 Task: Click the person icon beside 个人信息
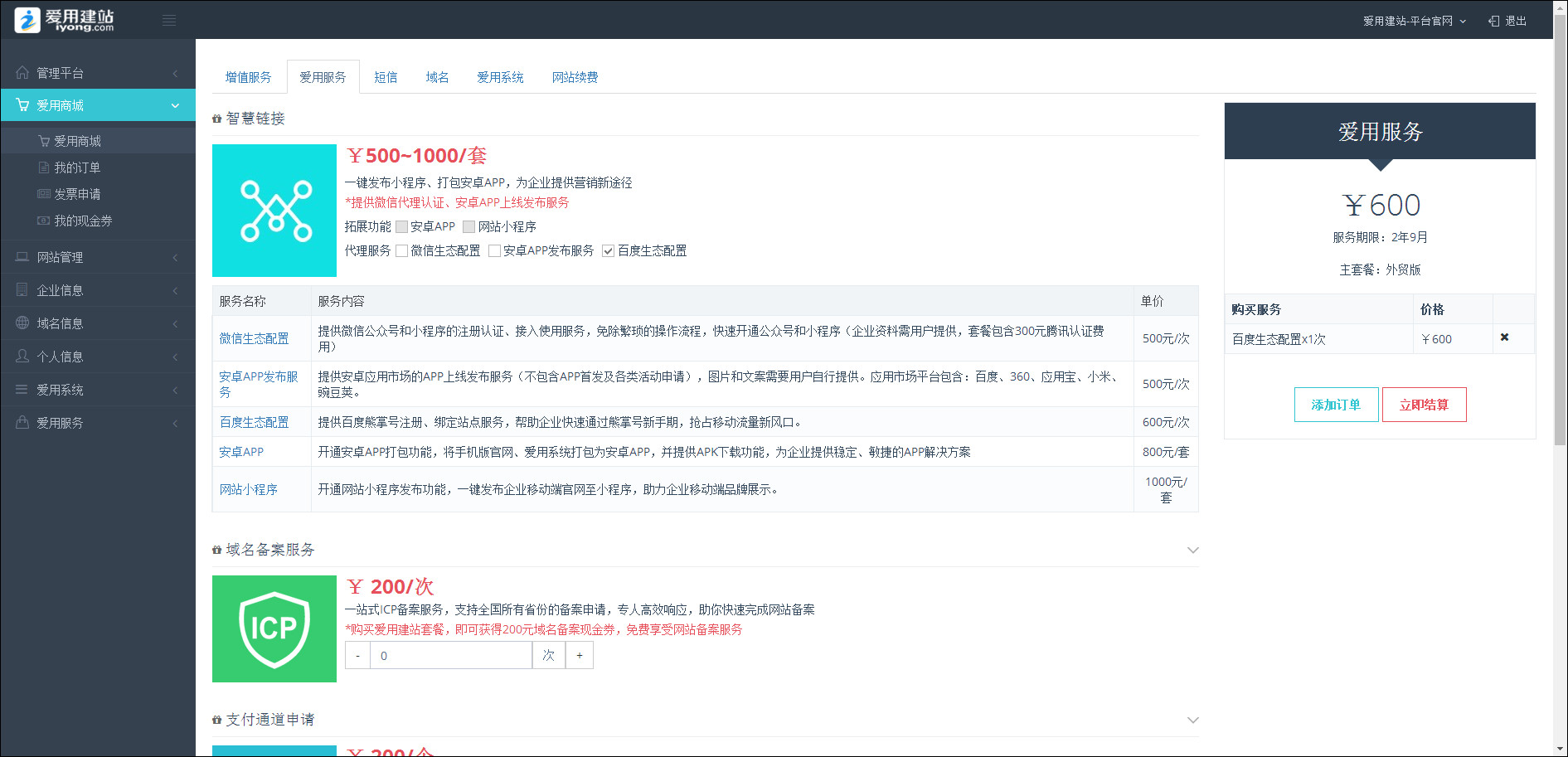[x=22, y=356]
